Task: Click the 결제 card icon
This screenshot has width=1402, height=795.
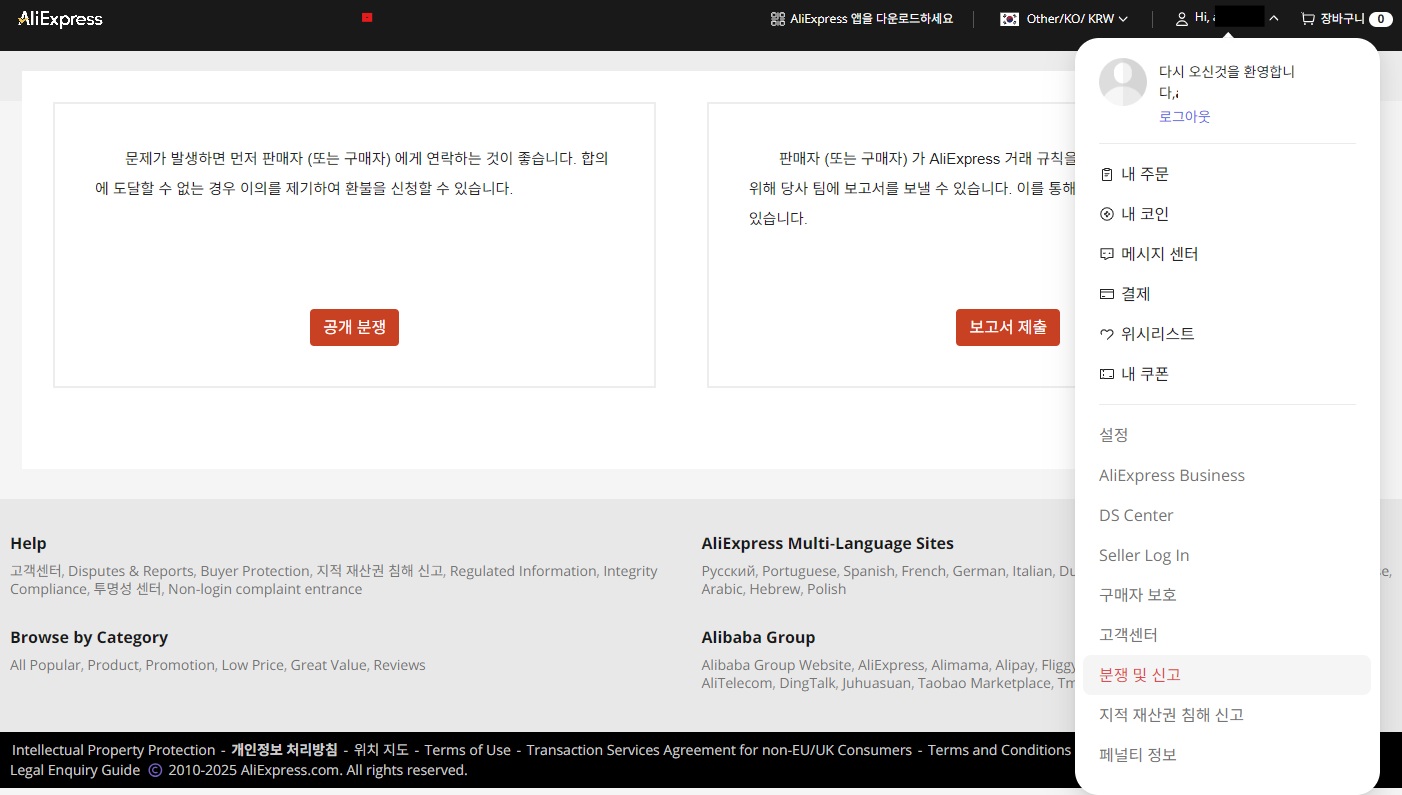Action: coord(1106,294)
